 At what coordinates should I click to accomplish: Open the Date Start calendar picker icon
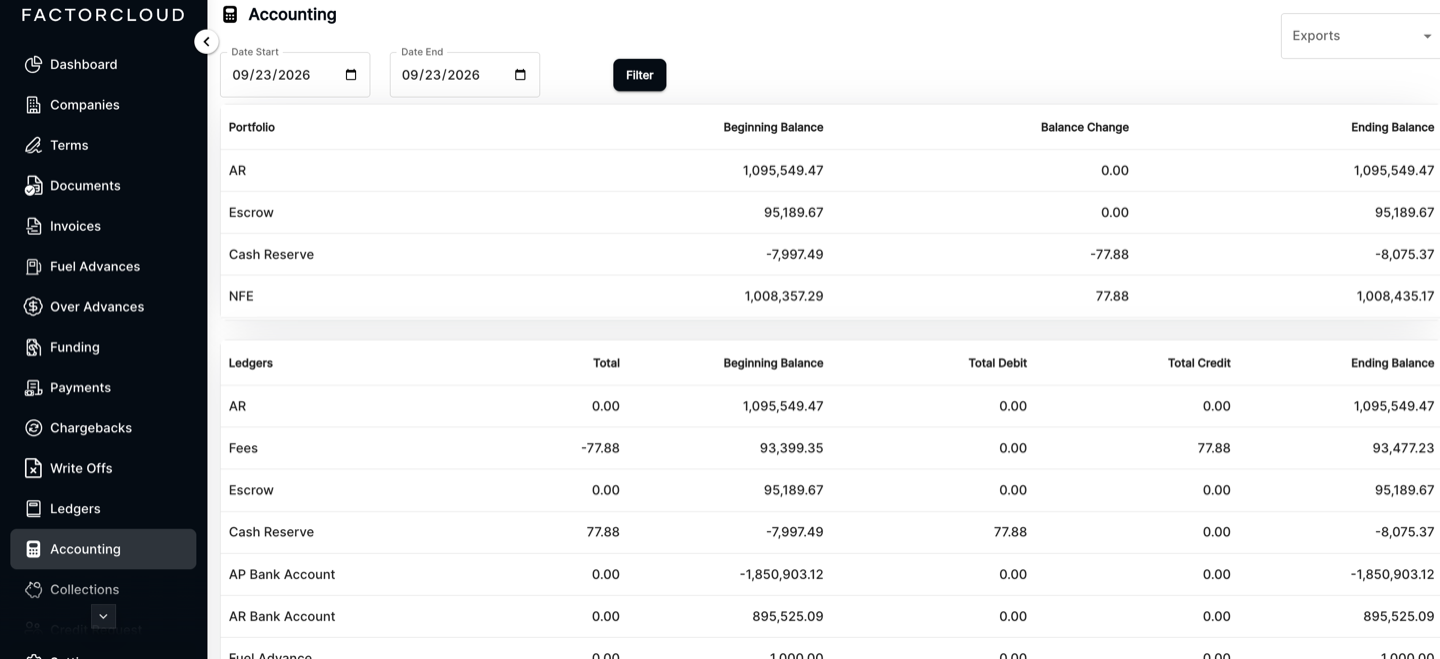click(x=351, y=75)
